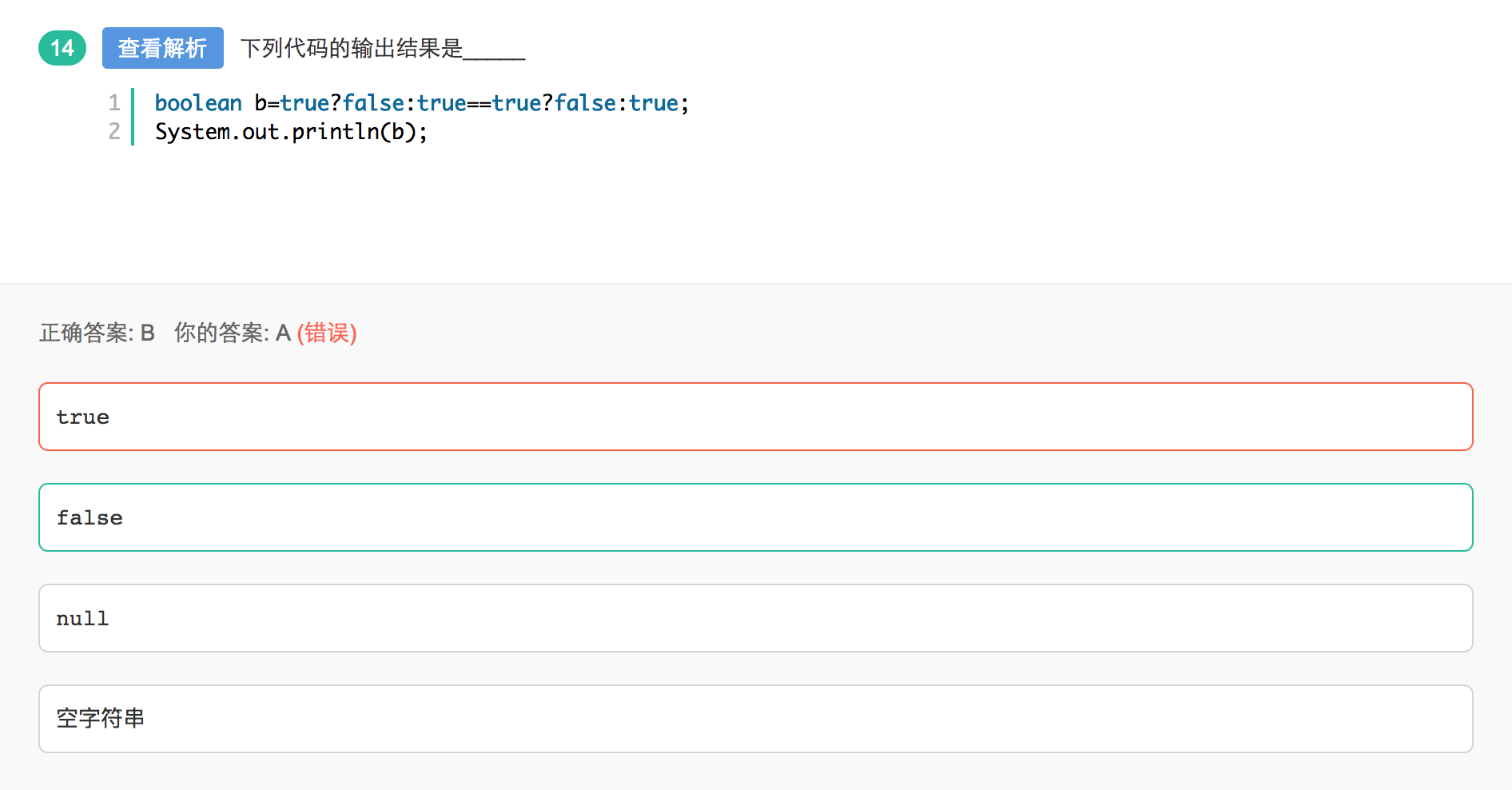Screen dimensions: 1512x790
Task: Click the "boolean" keyword in the code
Action: [198, 103]
